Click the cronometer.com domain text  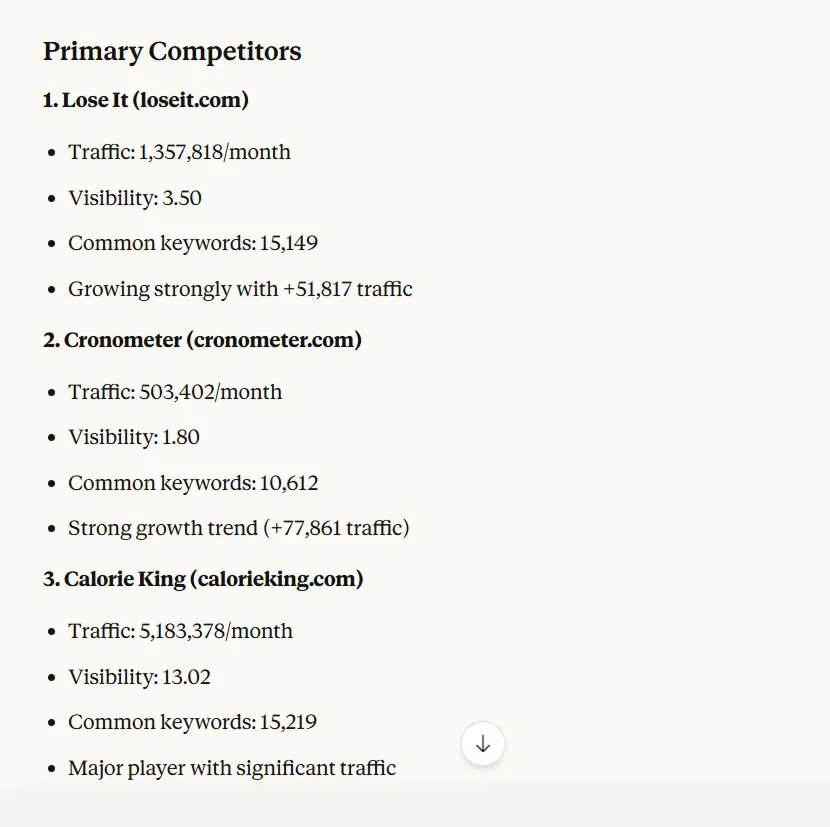tap(274, 340)
